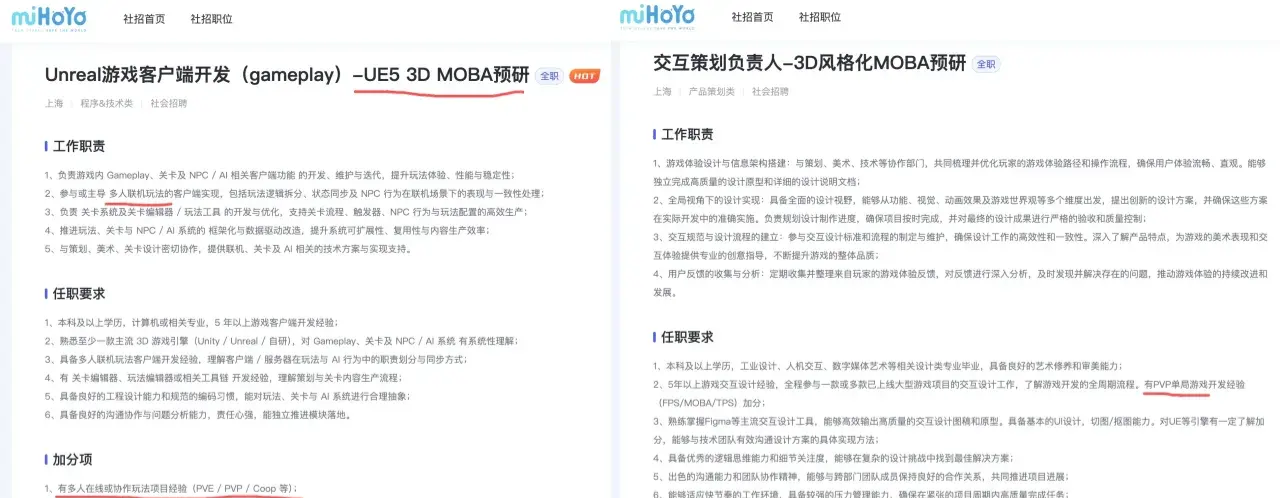
Task: Click the 程序&技术类 category label
Action: point(107,103)
